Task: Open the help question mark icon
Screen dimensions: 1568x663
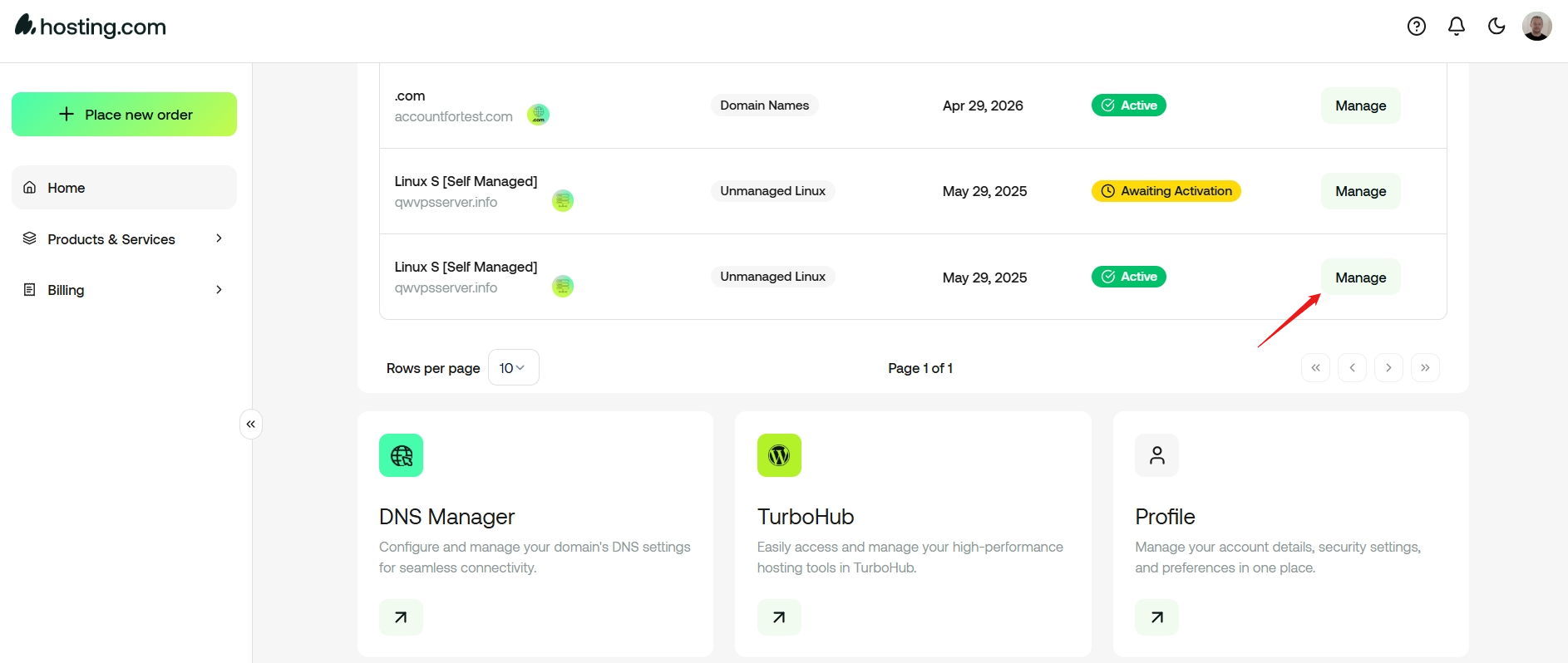Action: pyautogui.click(x=1416, y=27)
